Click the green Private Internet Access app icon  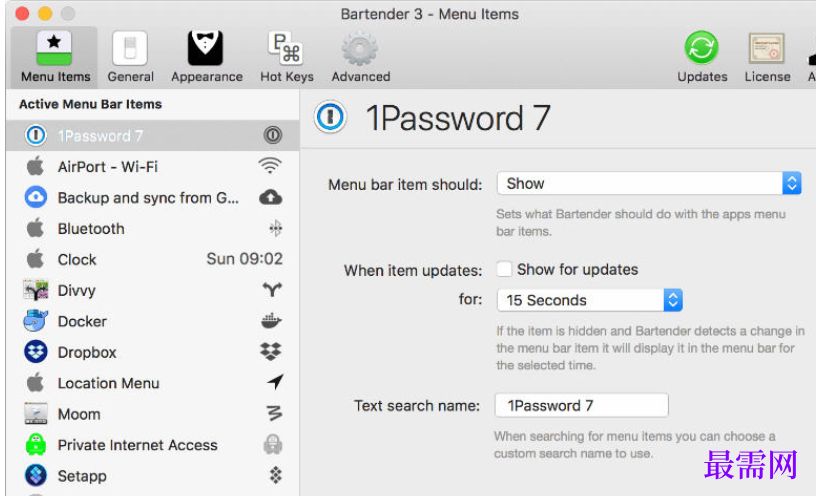point(35,444)
